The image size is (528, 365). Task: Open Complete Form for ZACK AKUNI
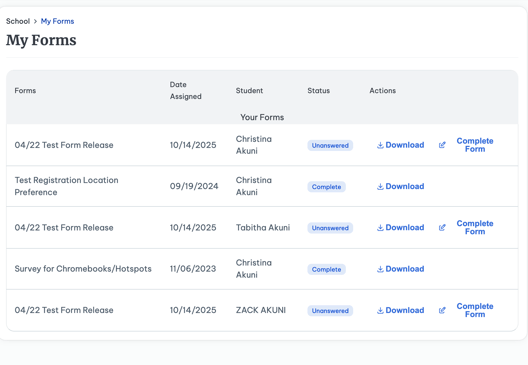click(x=475, y=310)
